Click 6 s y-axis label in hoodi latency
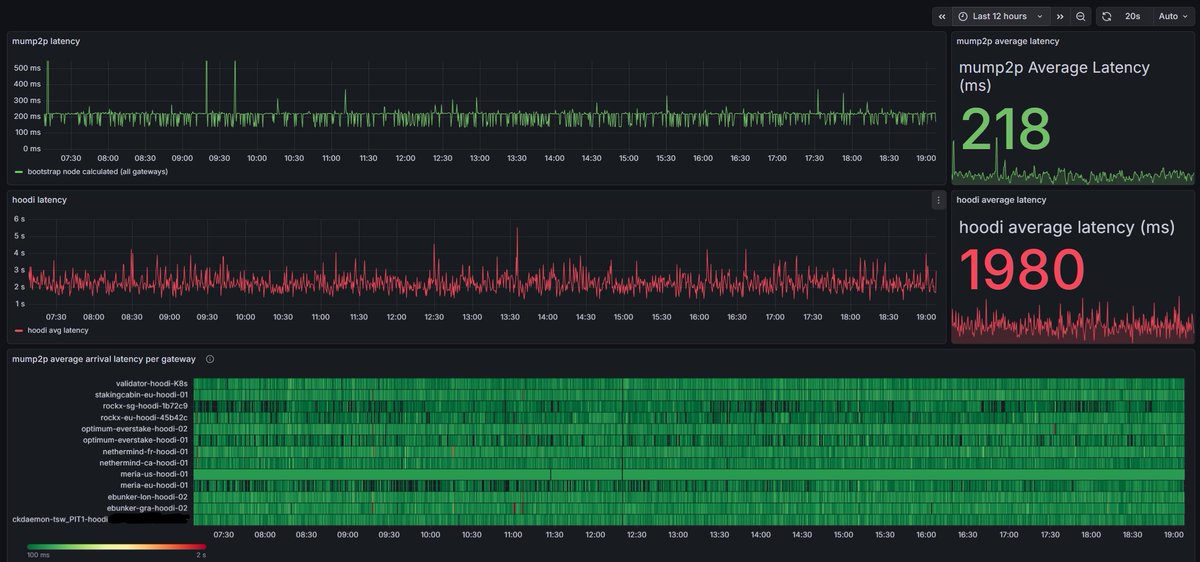Viewport: 1200px width, 562px height. 19,218
